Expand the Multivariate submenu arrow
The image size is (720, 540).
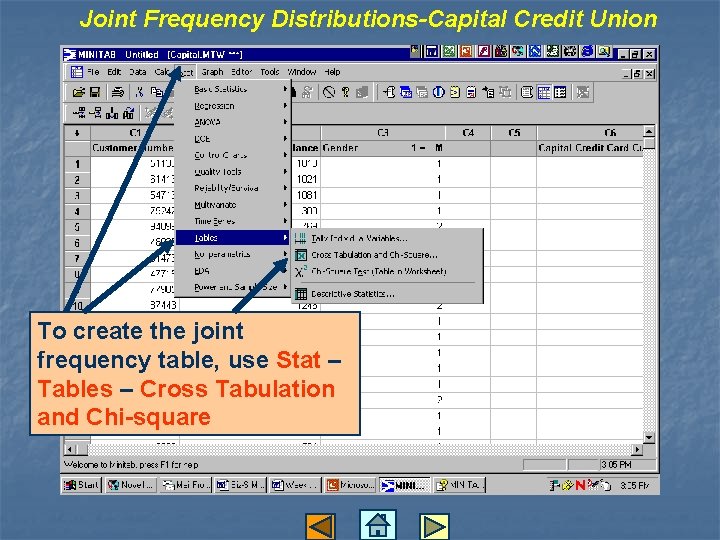point(285,205)
